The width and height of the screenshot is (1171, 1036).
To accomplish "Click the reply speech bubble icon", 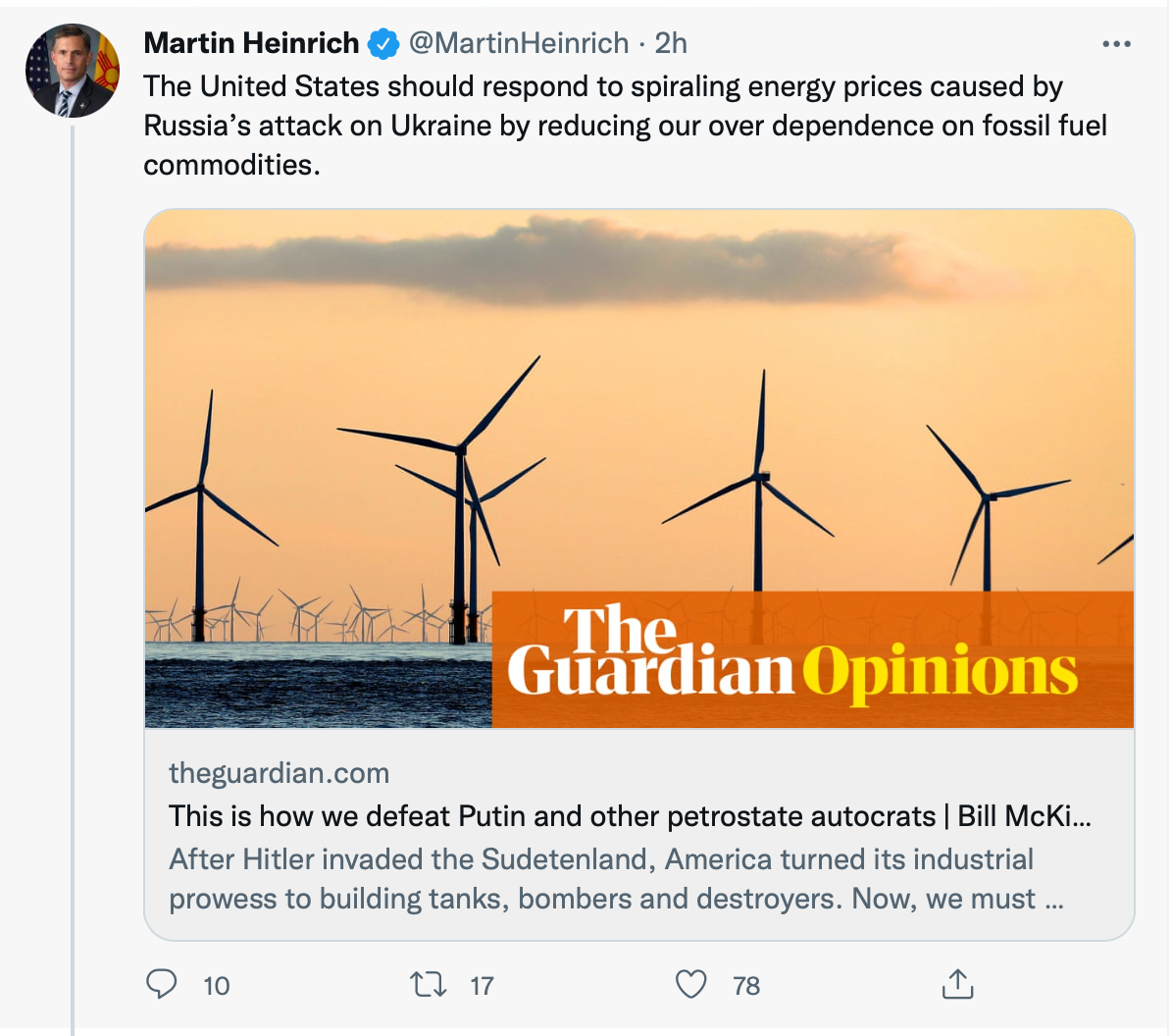I will pyautogui.click(x=162, y=984).
